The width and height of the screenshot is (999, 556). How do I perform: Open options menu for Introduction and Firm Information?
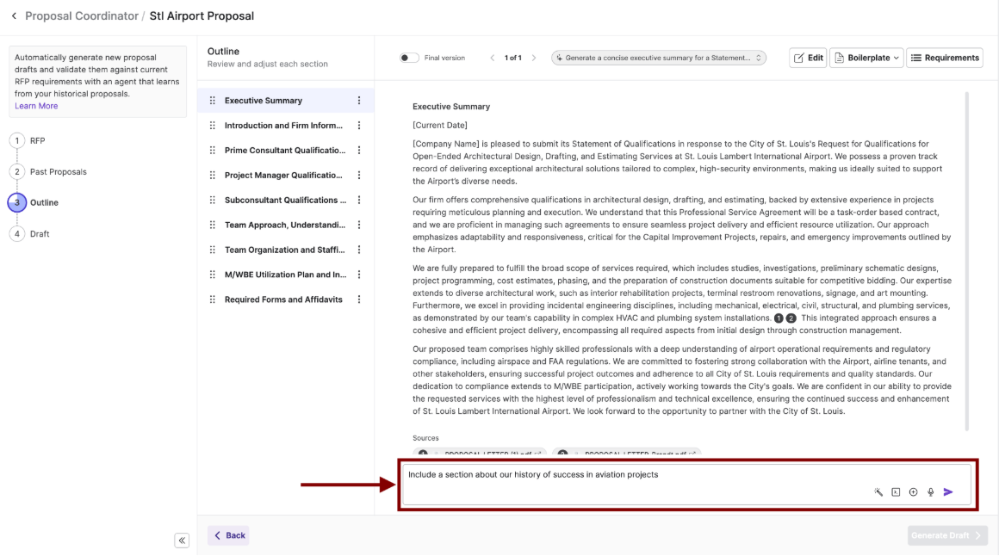click(x=359, y=125)
